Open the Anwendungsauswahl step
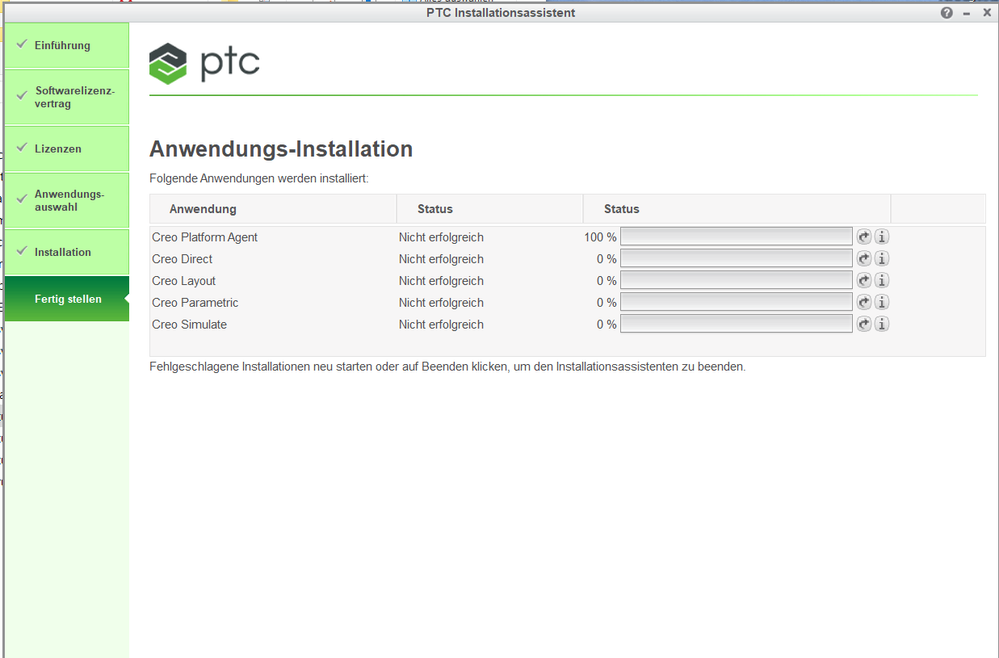 click(67, 201)
